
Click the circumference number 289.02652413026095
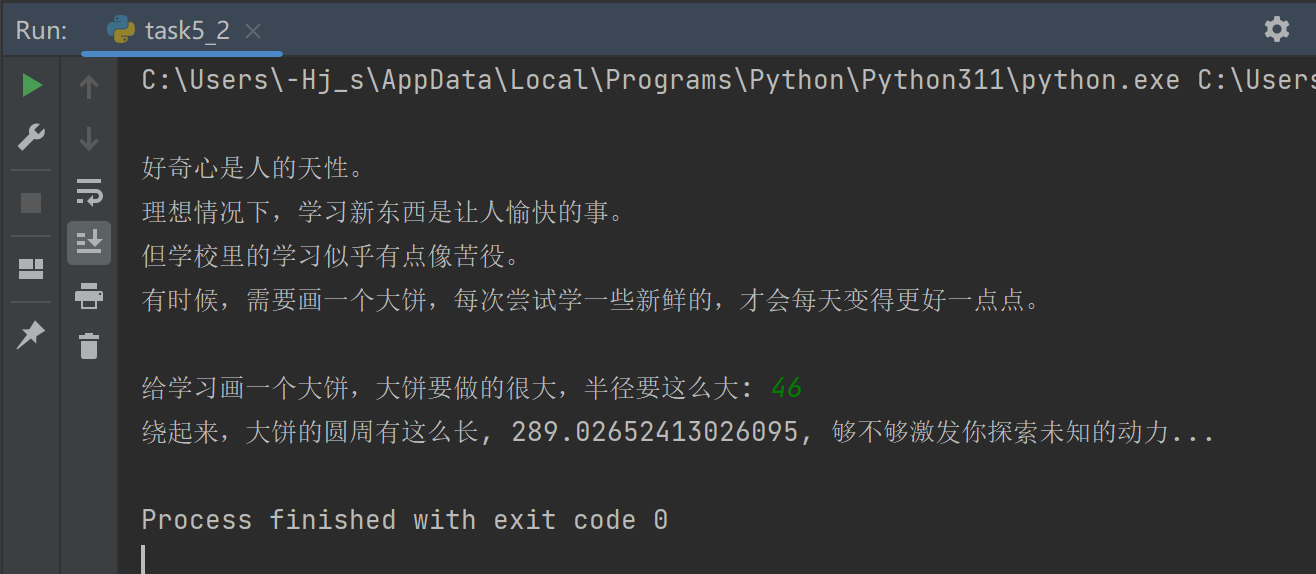[655, 433]
